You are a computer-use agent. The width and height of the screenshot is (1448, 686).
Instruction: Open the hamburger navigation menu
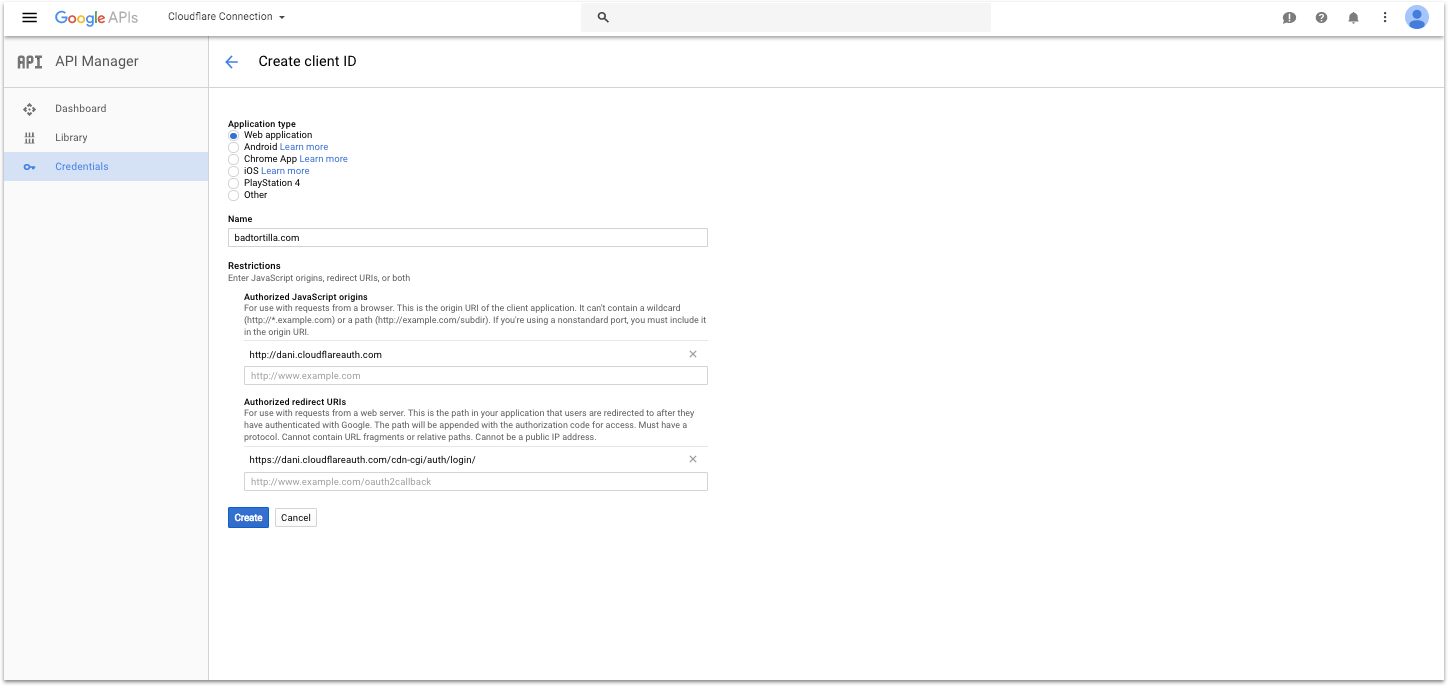pyautogui.click(x=29, y=17)
